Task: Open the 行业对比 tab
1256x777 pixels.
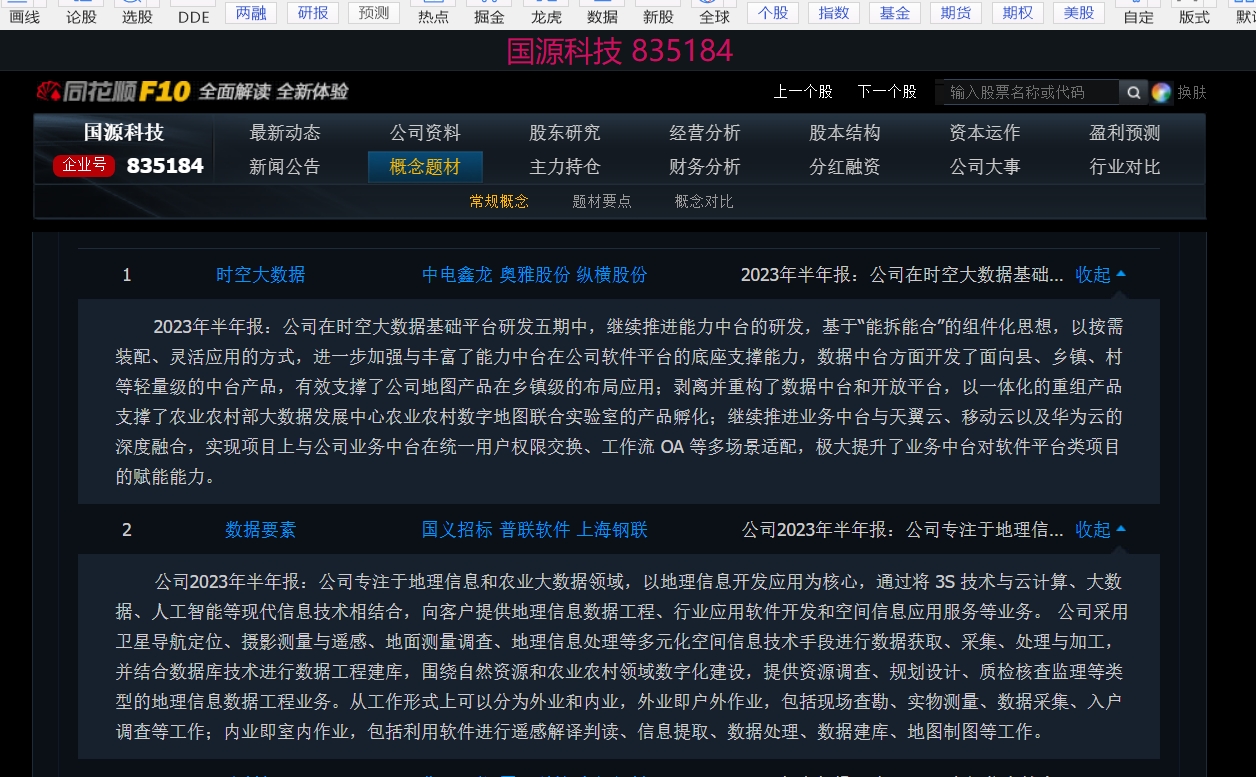Action: coord(1125,167)
